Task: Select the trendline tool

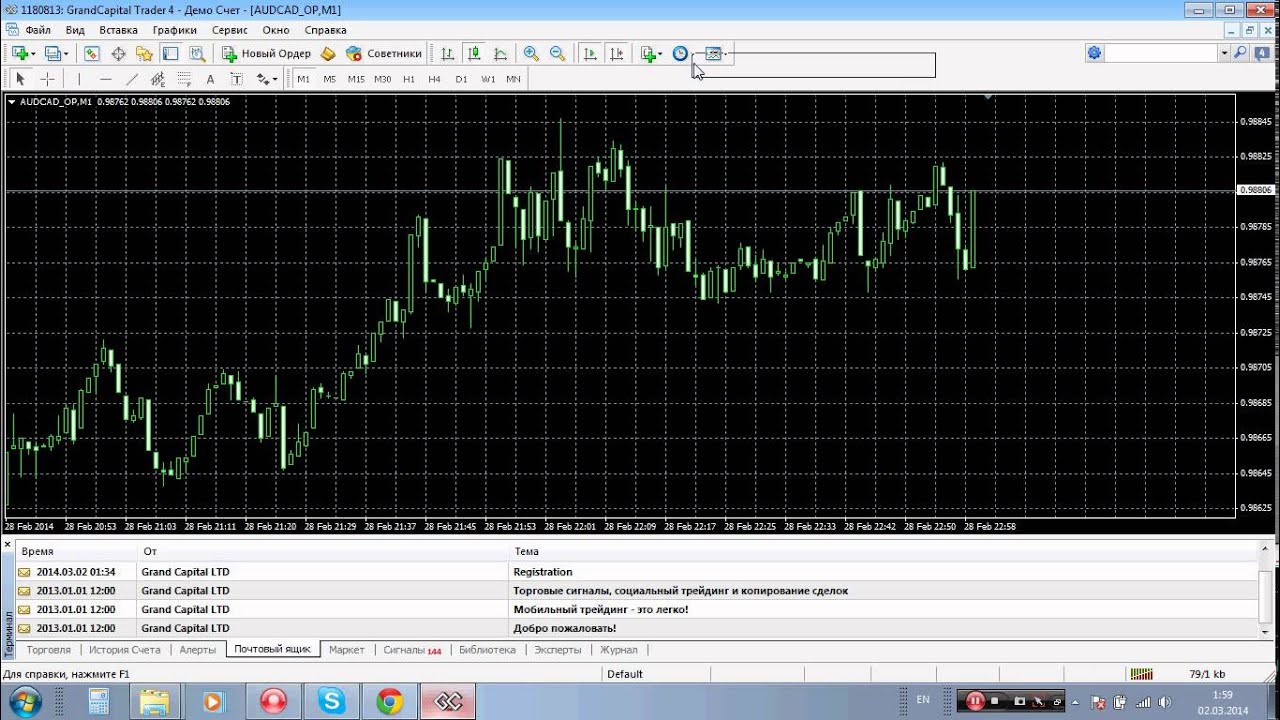Action: (x=131, y=79)
